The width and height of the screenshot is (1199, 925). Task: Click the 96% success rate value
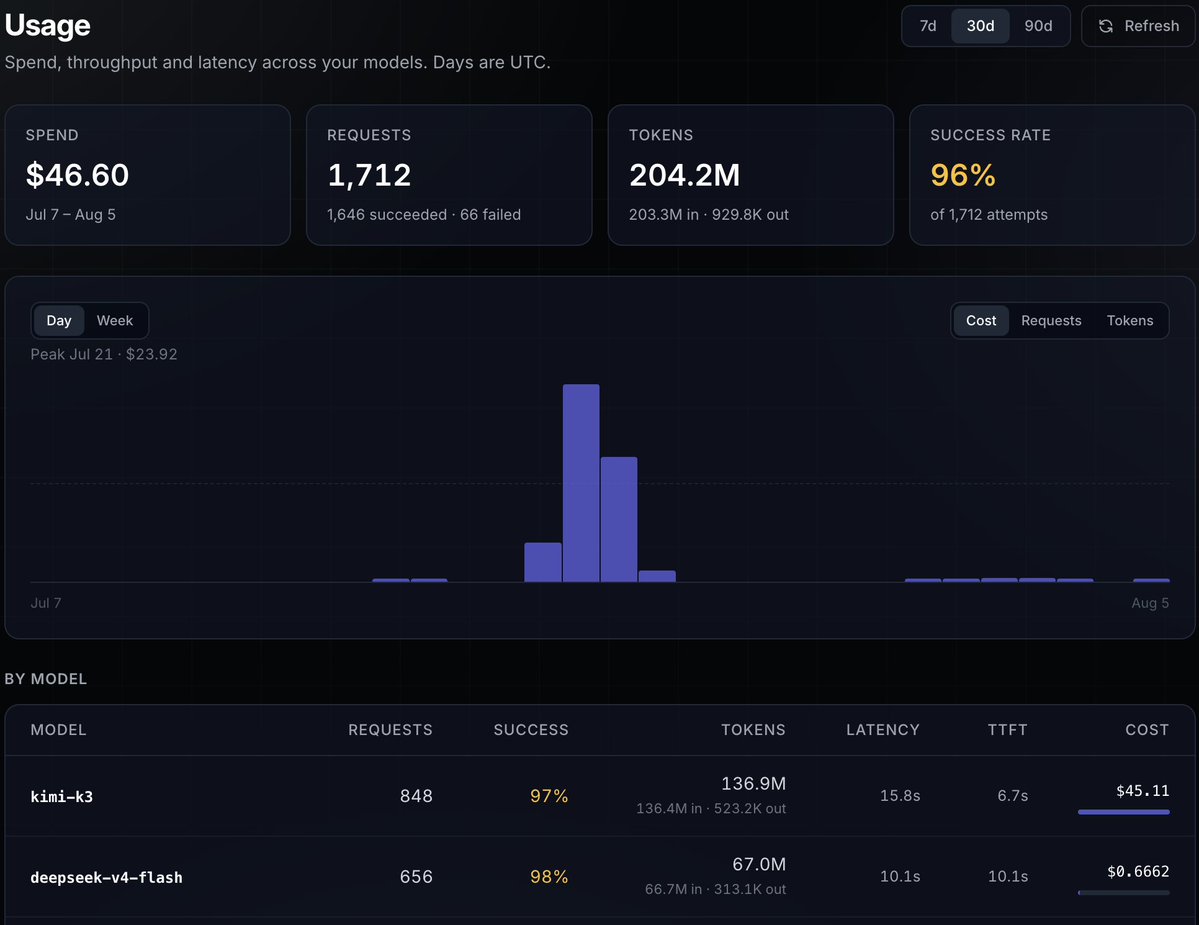[963, 175]
